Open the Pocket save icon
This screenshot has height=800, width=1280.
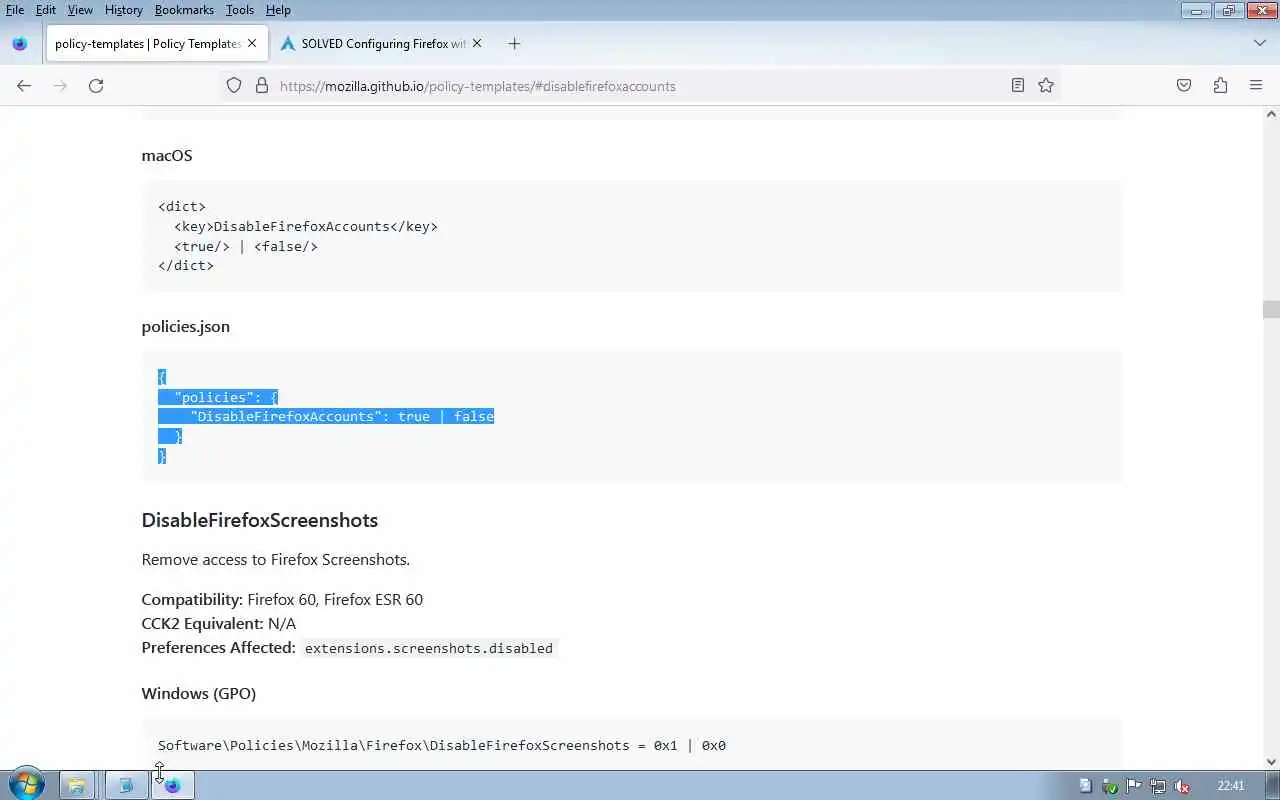(x=1184, y=86)
